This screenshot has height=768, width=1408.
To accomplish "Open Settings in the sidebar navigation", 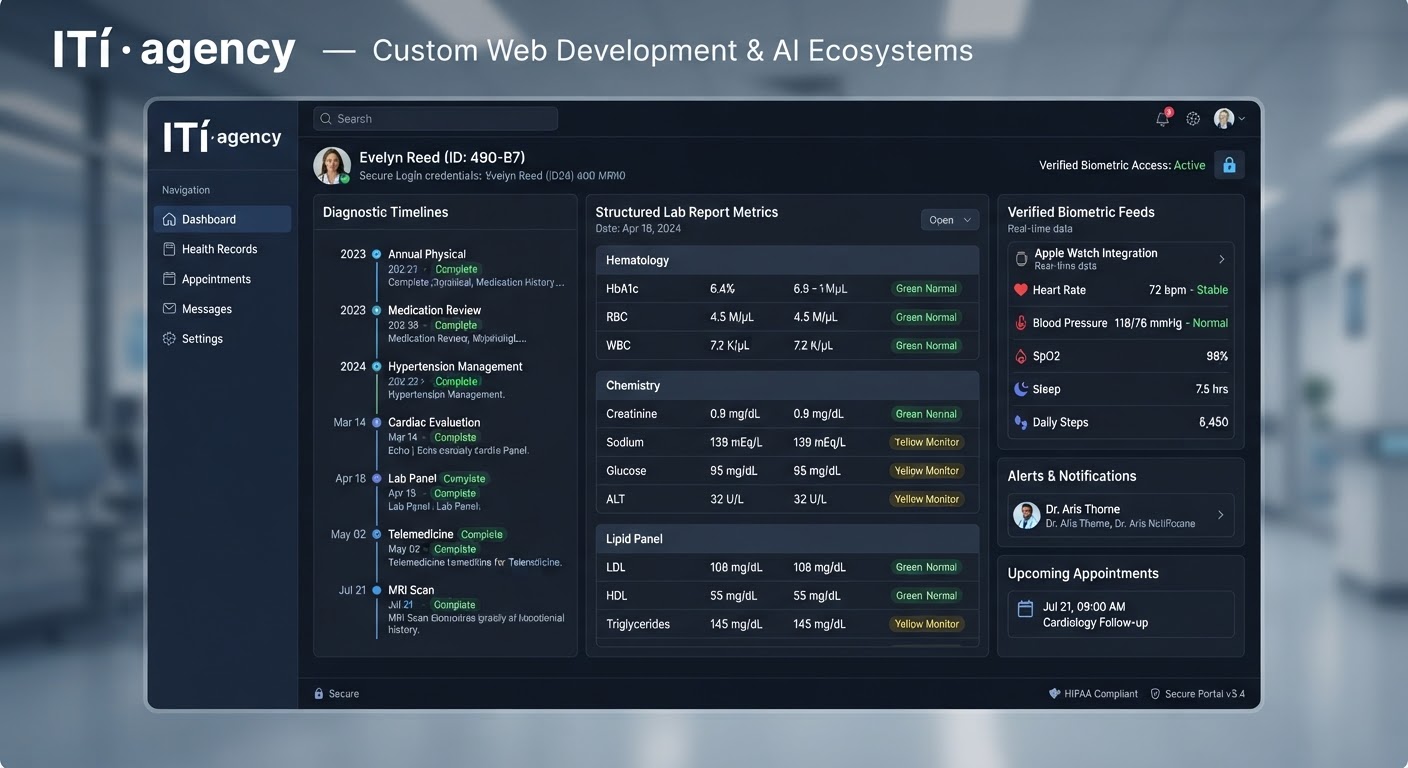I will point(222,339).
